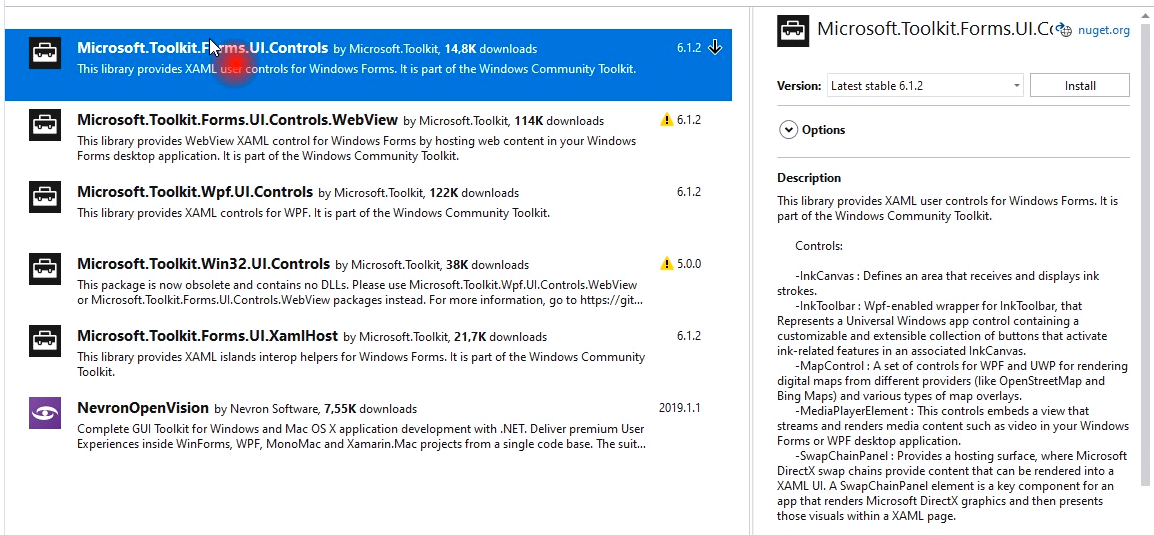
Task: Click the Microsoft.Toolkit.Wpf.UI.Controls package icon
Action: coord(45,196)
